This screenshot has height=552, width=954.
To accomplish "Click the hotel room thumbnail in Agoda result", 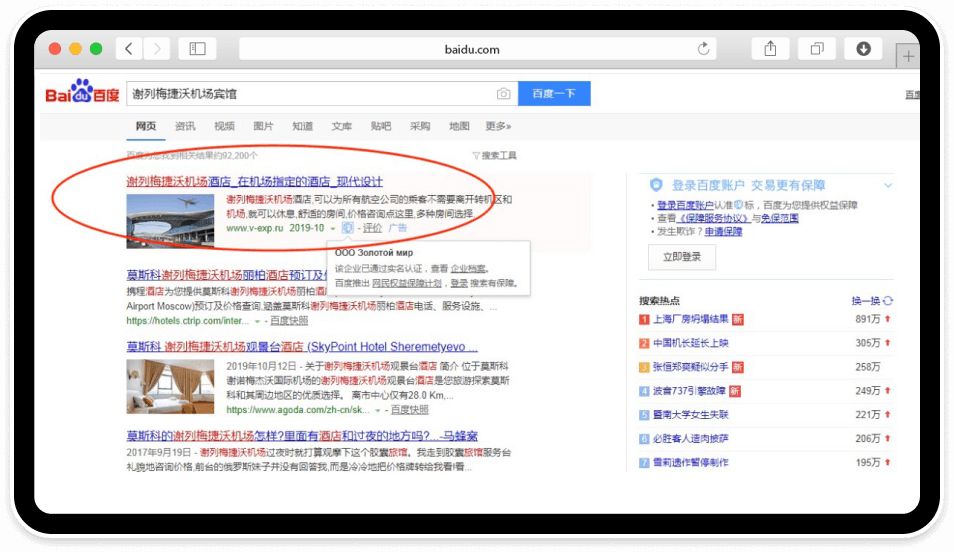I will coord(170,386).
